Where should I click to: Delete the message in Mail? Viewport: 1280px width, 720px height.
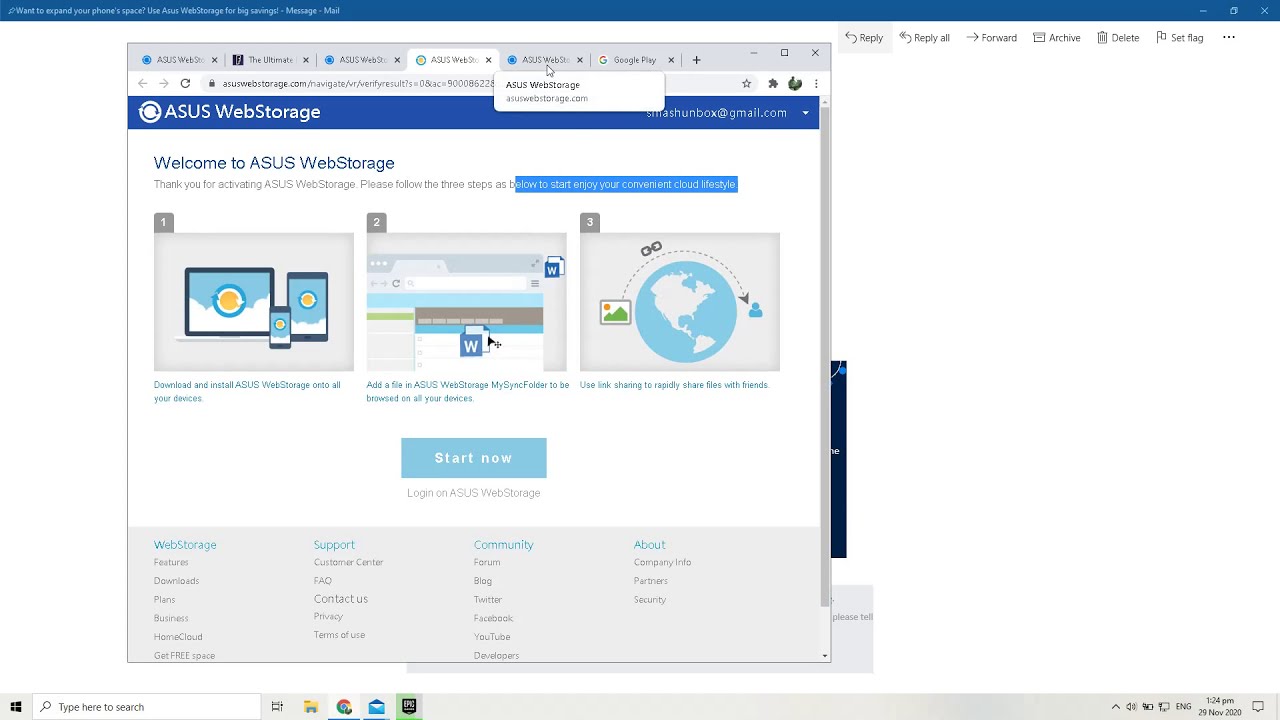[x=1118, y=37]
